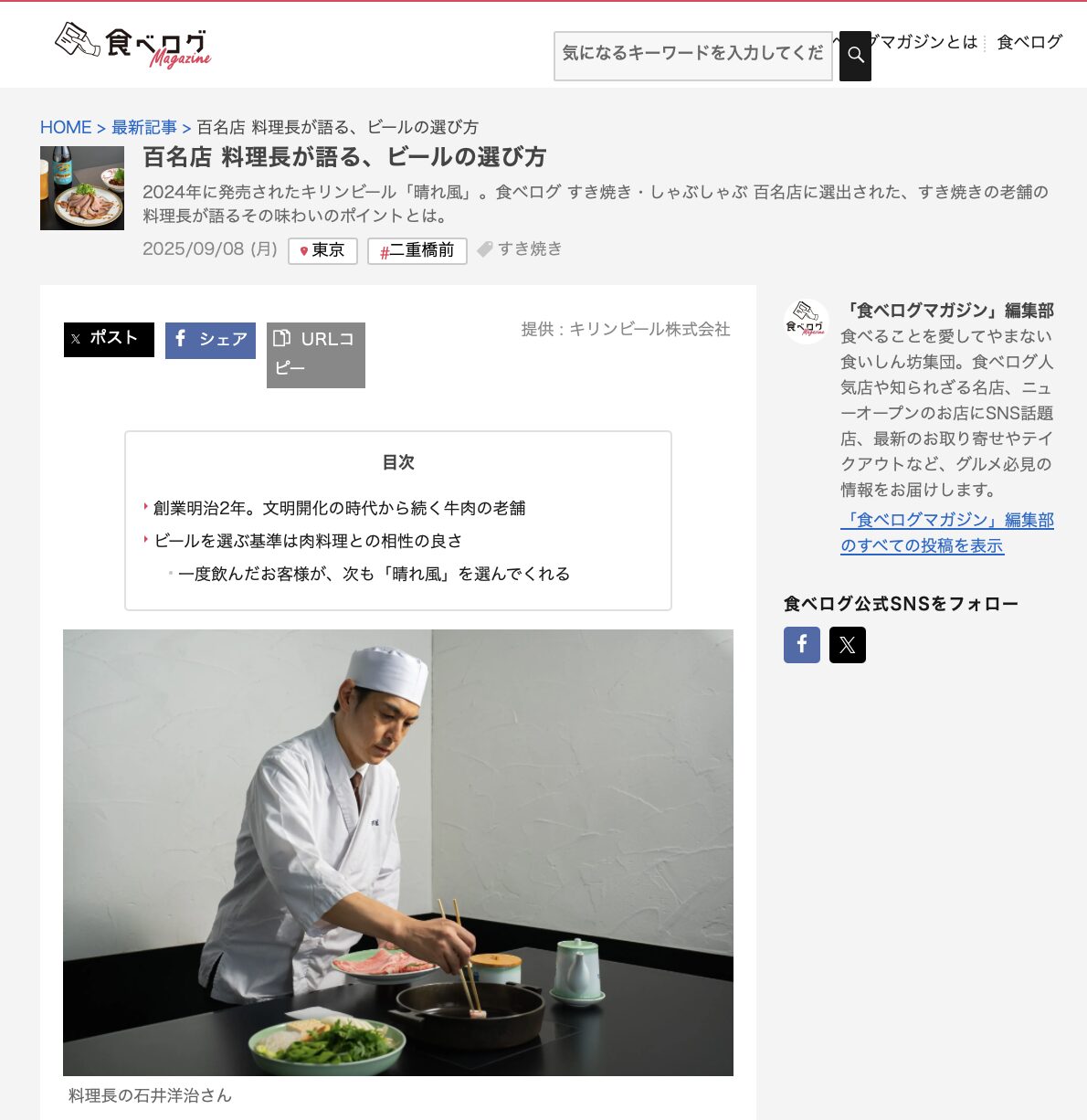Go to HOME breadcrumb

pyautogui.click(x=66, y=127)
